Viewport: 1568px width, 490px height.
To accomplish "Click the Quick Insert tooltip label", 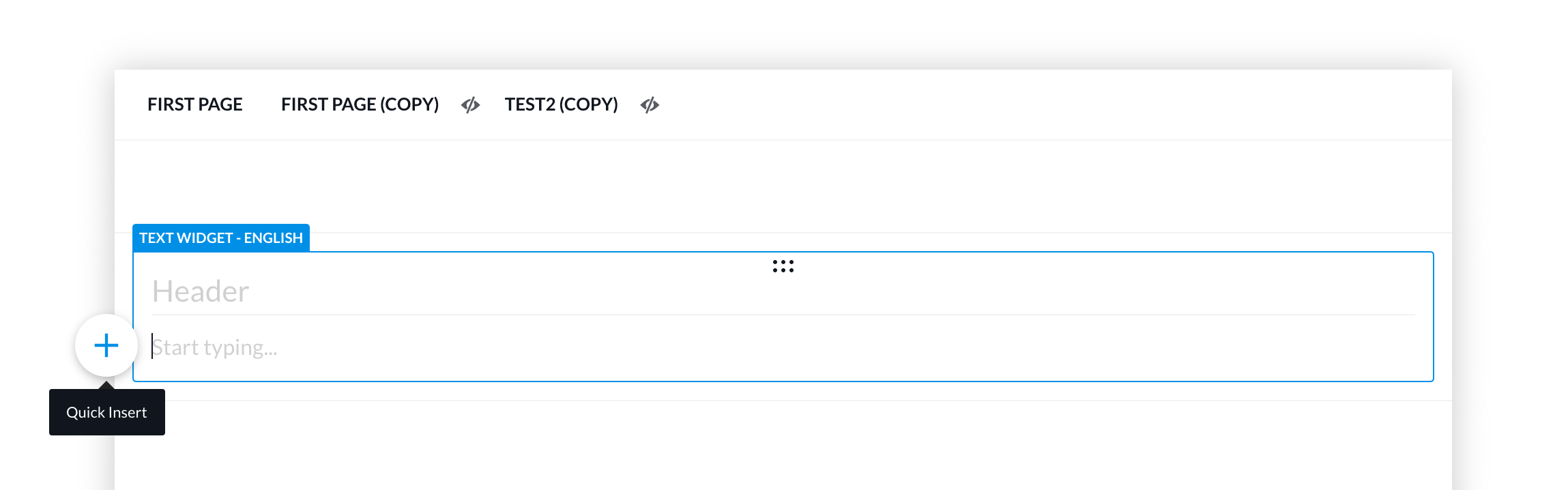I will [106, 412].
